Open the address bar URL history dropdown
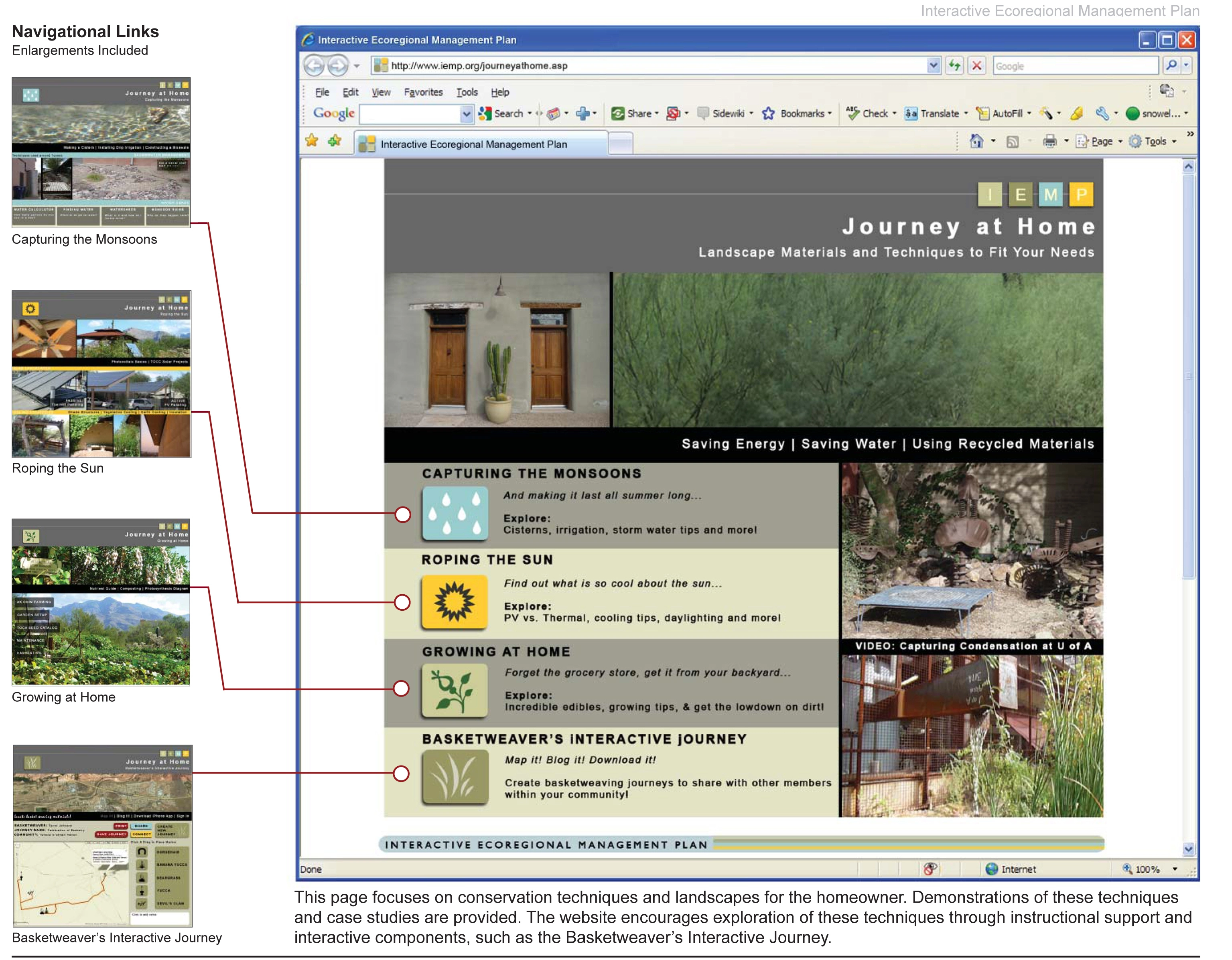This screenshot has height=960, width=1232. (934, 65)
